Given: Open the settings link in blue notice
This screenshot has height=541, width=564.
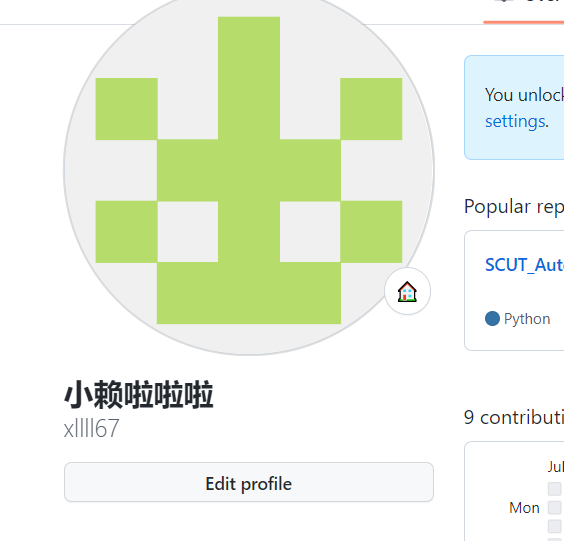Looking at the screenshot, I should [516, 121].
